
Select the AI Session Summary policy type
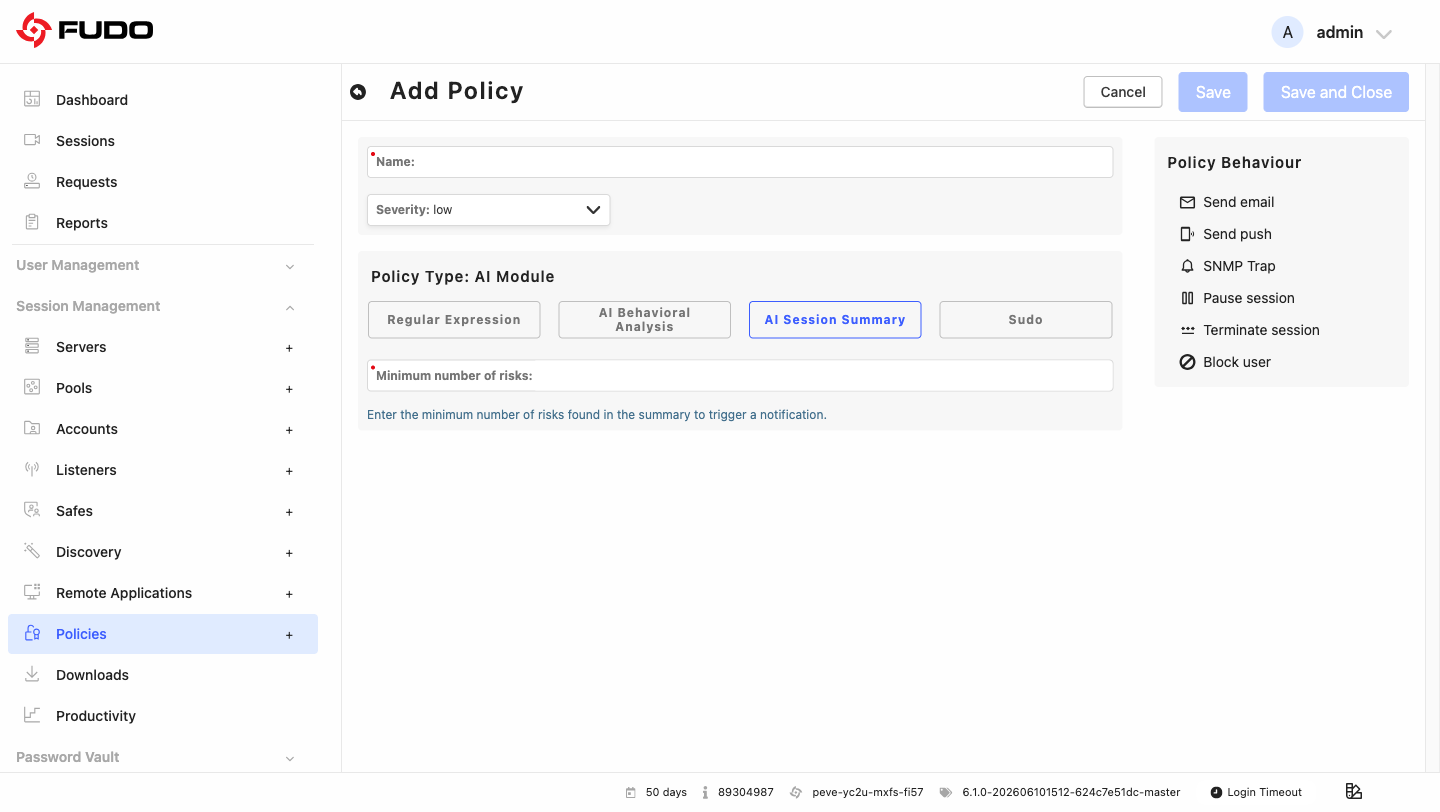[835, 320]
